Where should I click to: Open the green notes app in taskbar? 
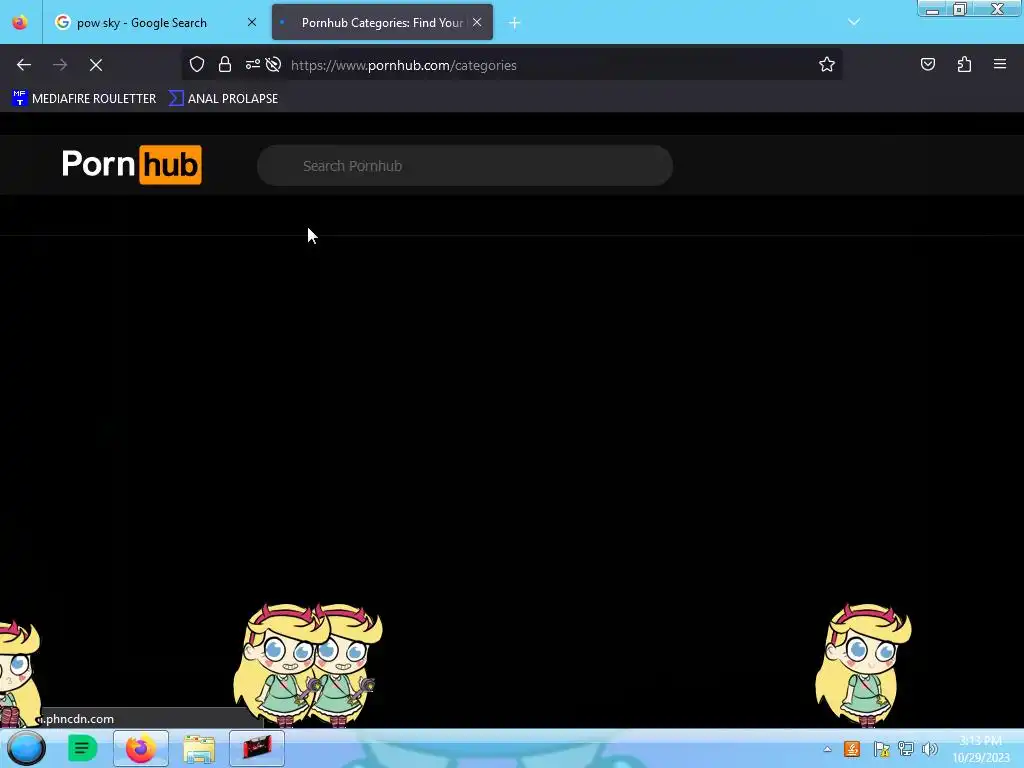tap(82, 748)
